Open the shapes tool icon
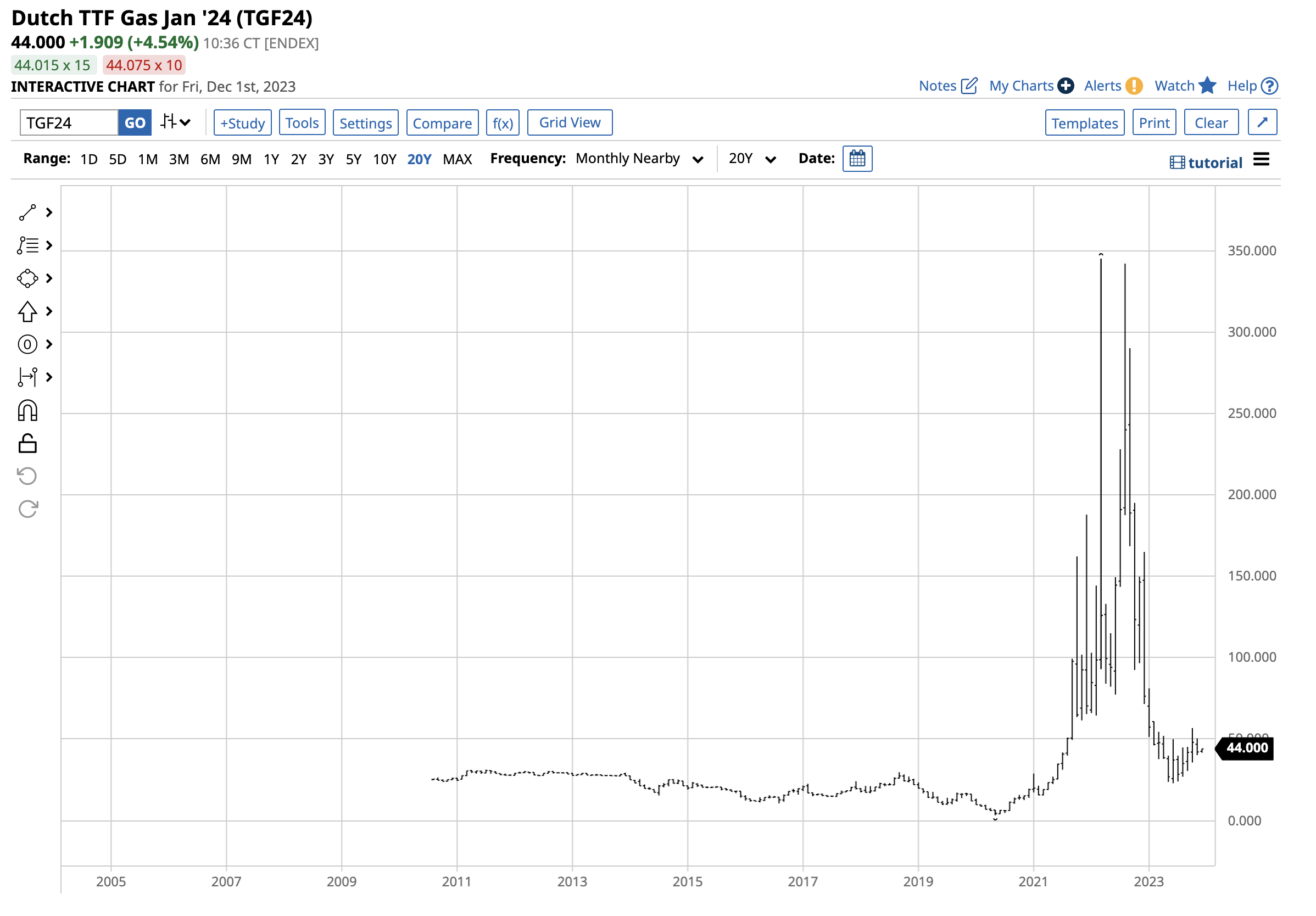Image resolution: width=1316 pixels, height=916 pixels. pyautogui.click(x=27, y=278)
